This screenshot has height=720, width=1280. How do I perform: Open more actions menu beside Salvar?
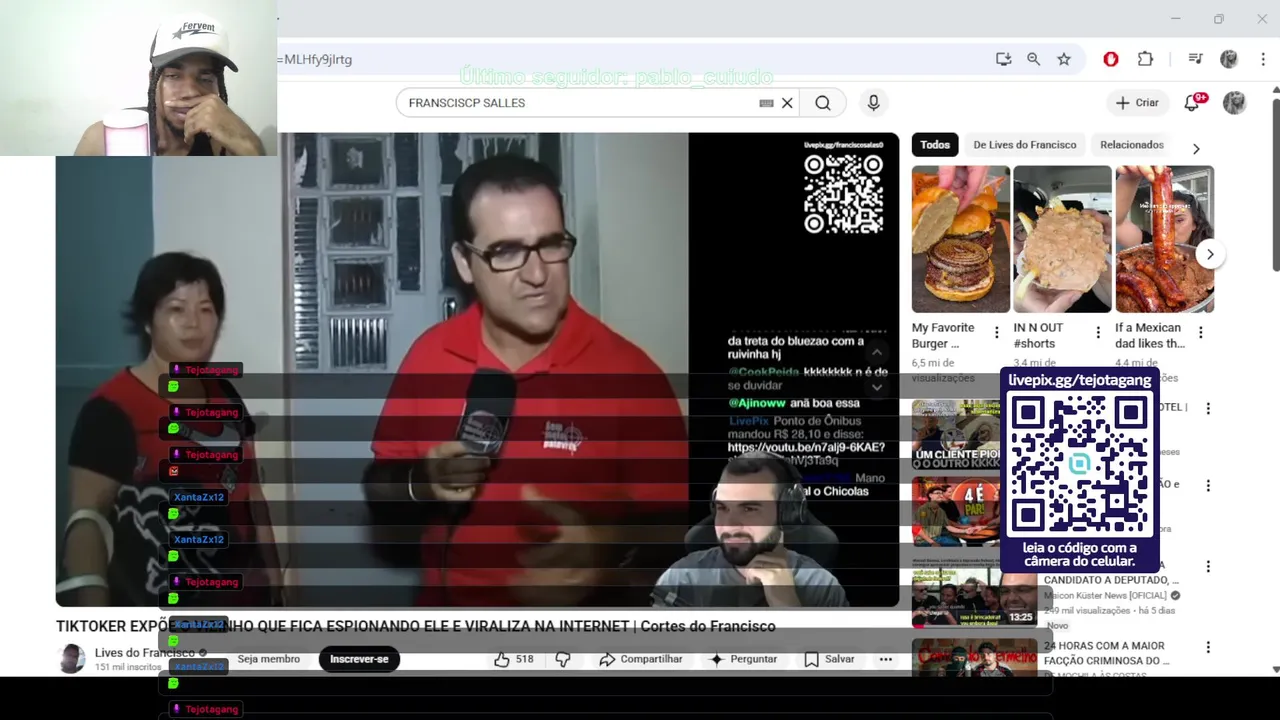pyautogui.click(x=885, y=659)
